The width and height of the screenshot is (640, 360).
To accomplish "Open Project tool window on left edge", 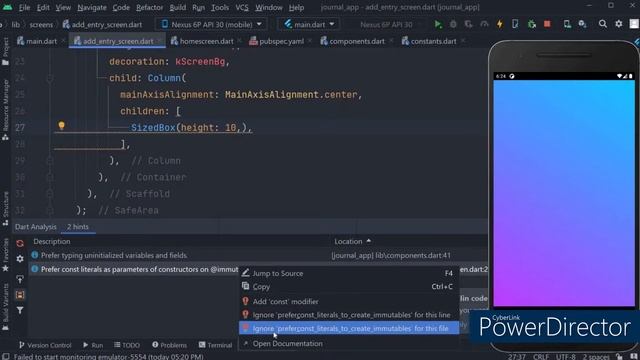I will pos(5,51).
